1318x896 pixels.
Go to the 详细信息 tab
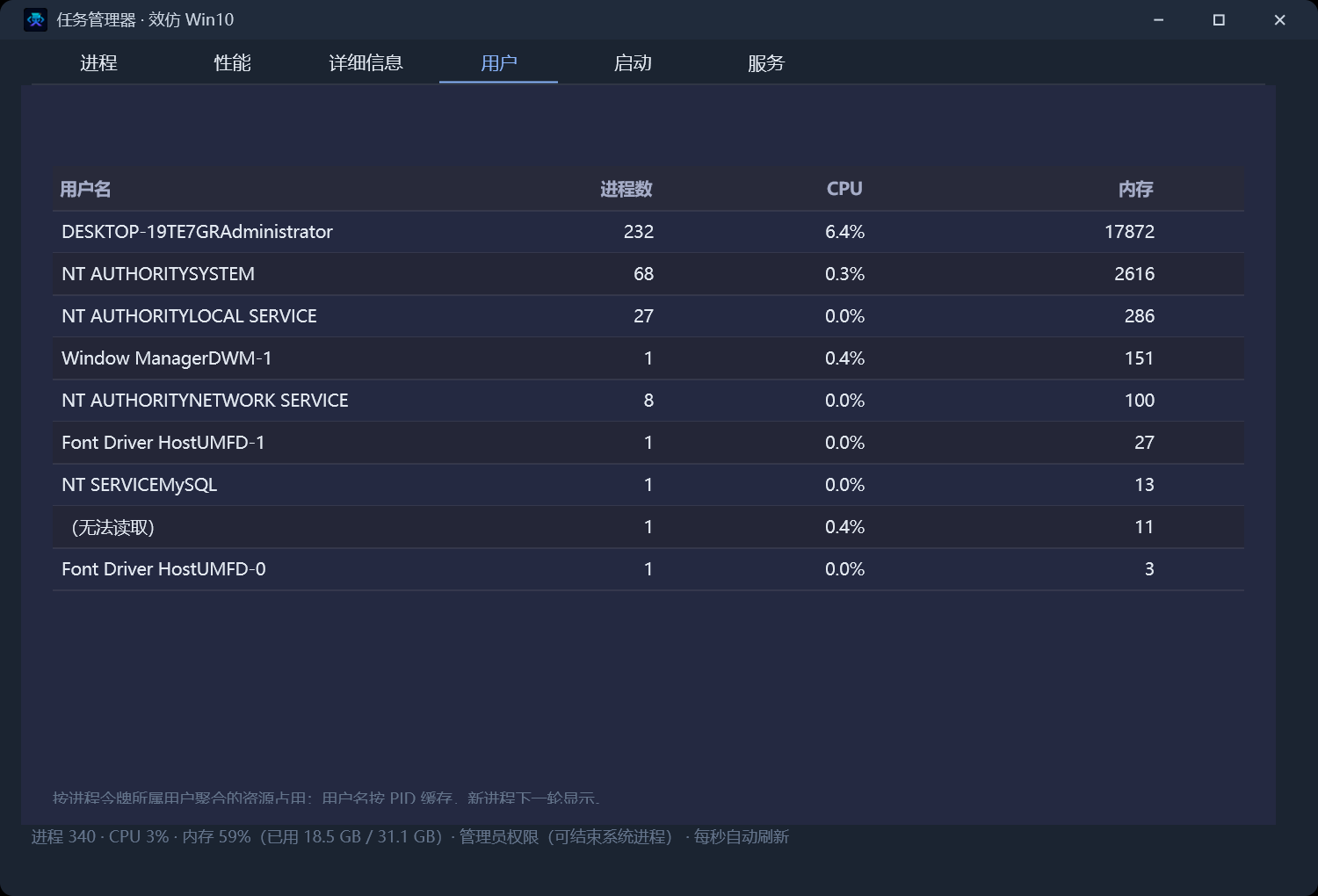[x=366, y=63]
